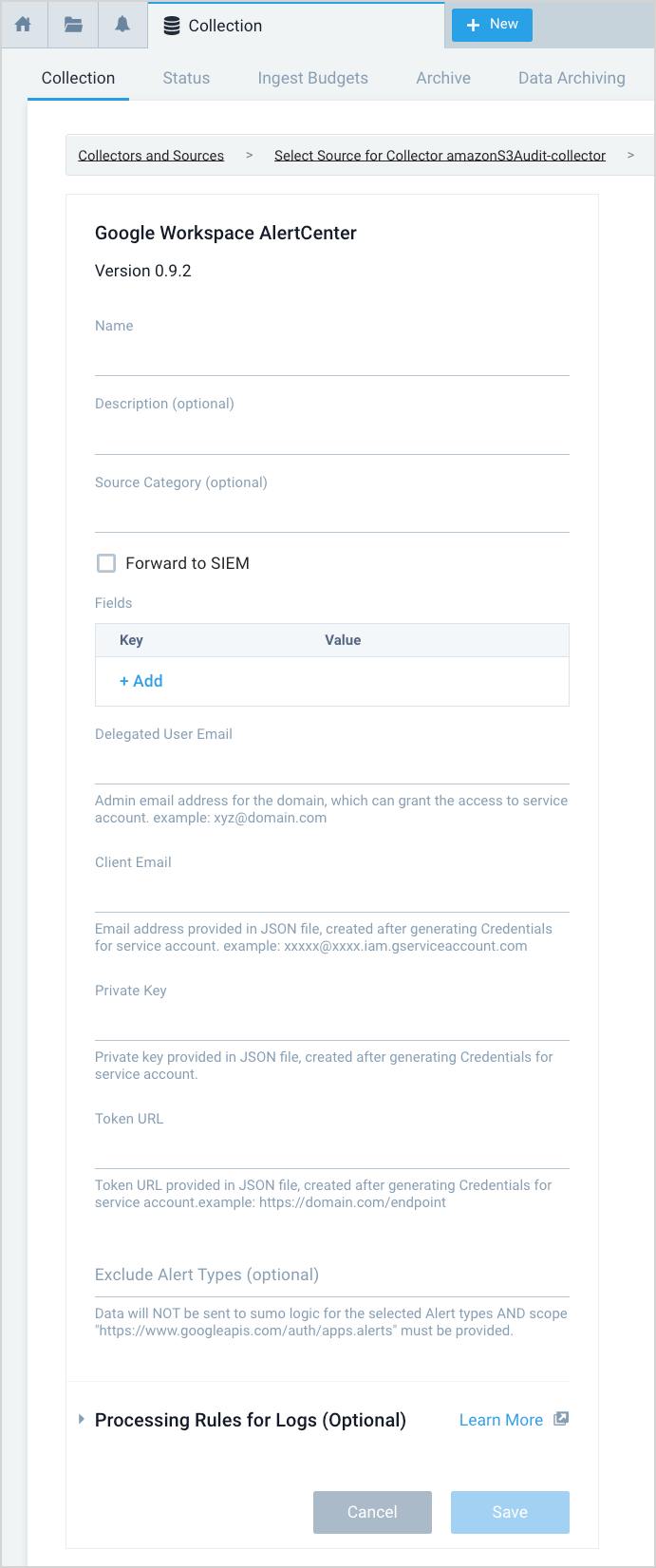Click the Save button
656x1568 pixels.
[x=510, y=1512]
